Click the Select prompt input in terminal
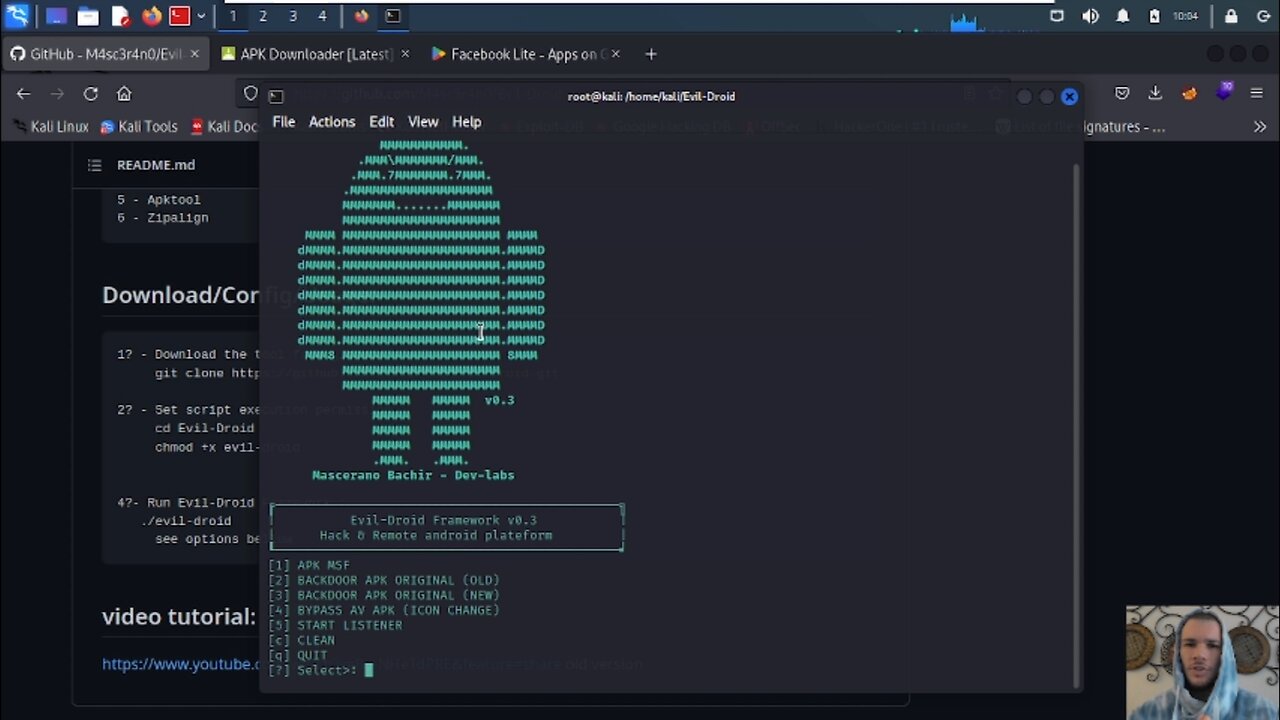Screen dimensions: 1280x720 [368, 670]
